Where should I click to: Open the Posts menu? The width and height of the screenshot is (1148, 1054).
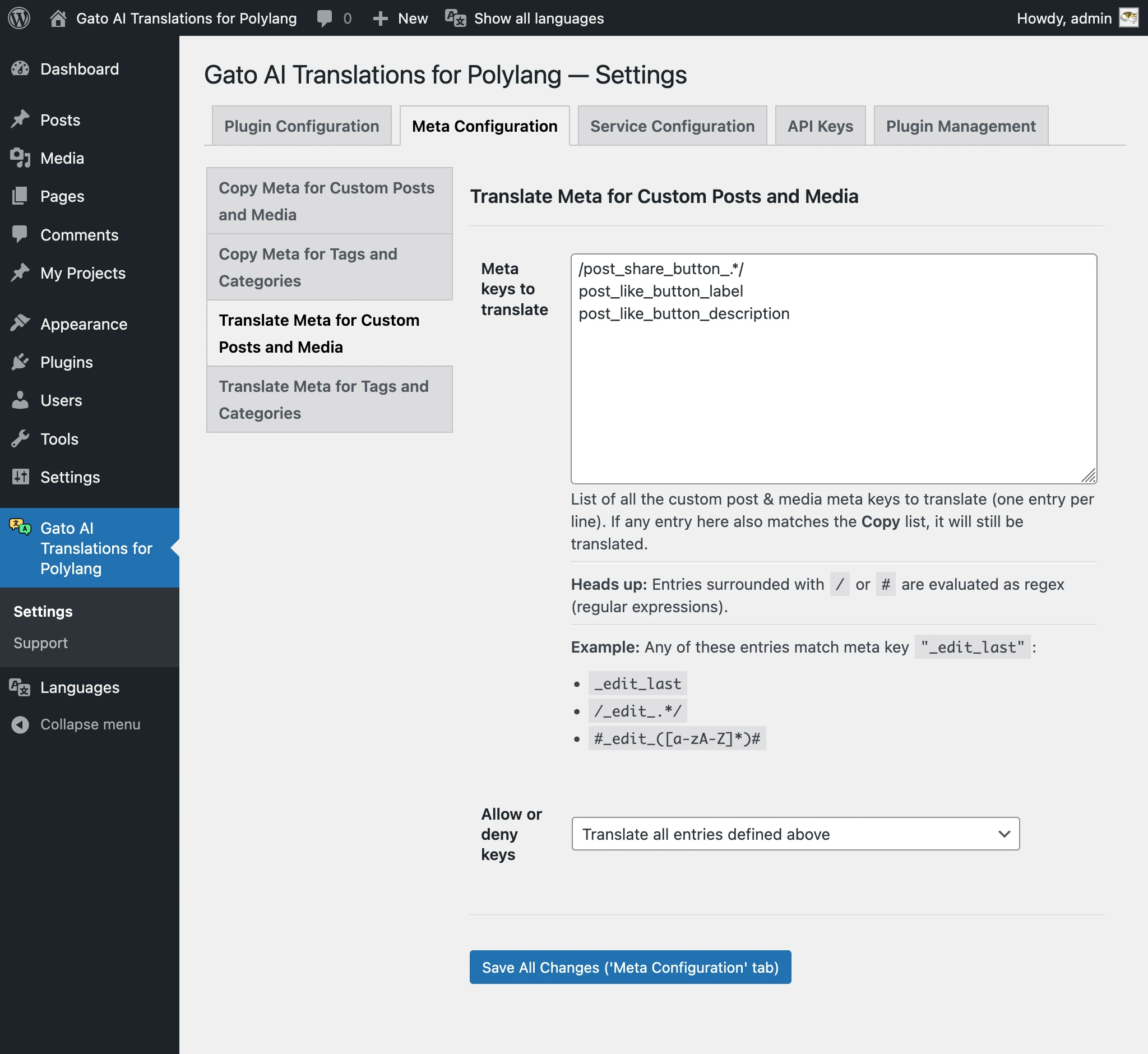[x=90, y=120]
